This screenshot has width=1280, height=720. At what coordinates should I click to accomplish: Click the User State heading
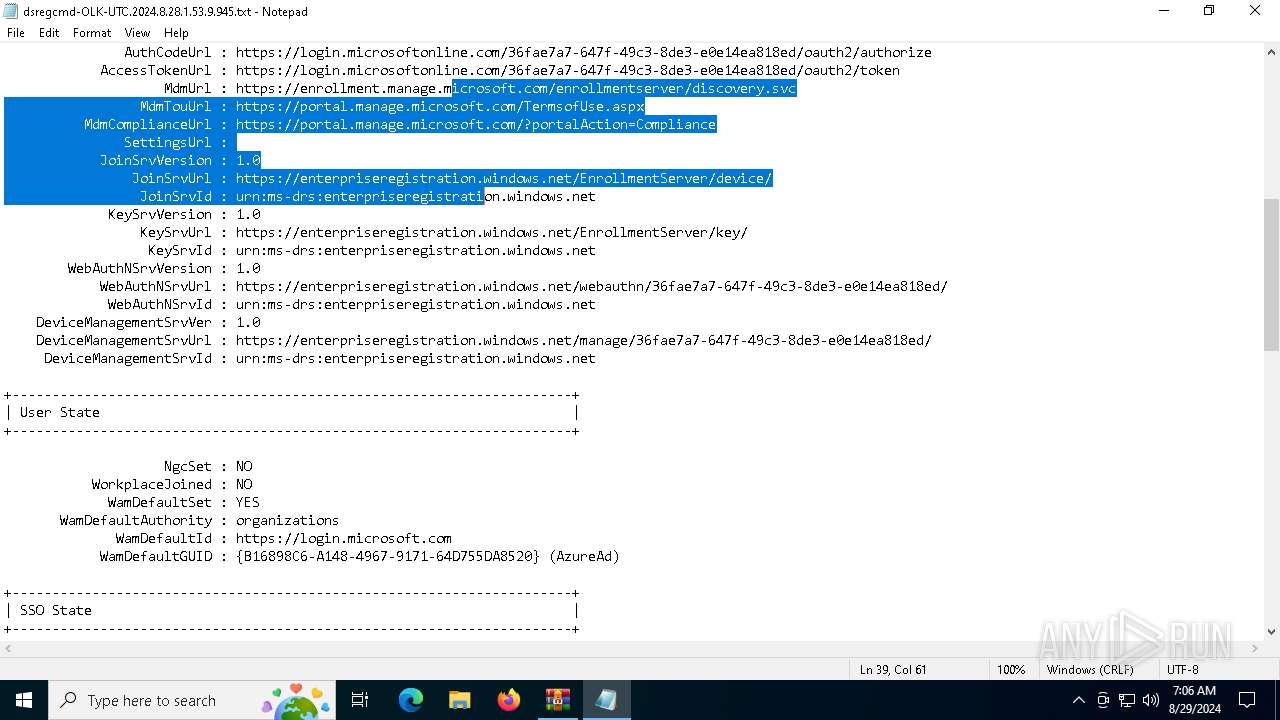[x=60, y=412]
